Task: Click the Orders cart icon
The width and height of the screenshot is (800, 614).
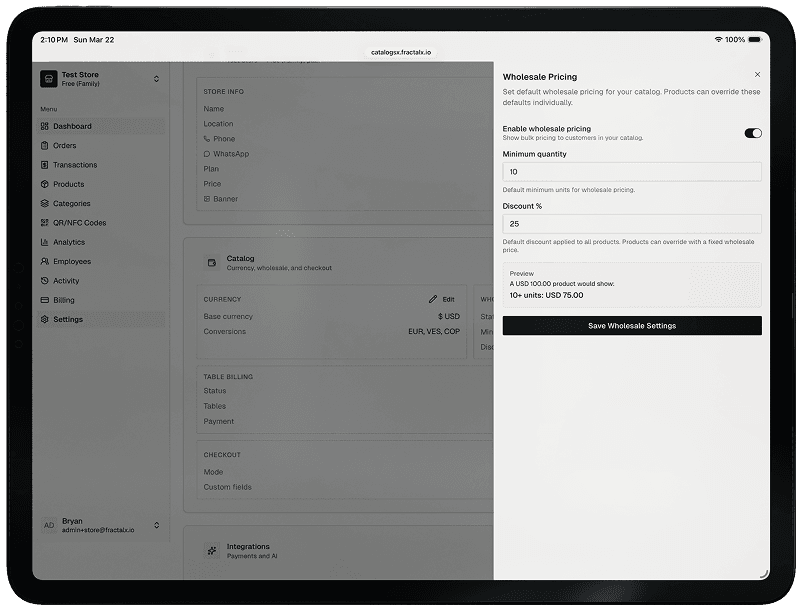Action: pyautogui.click(x=44, y=146)
